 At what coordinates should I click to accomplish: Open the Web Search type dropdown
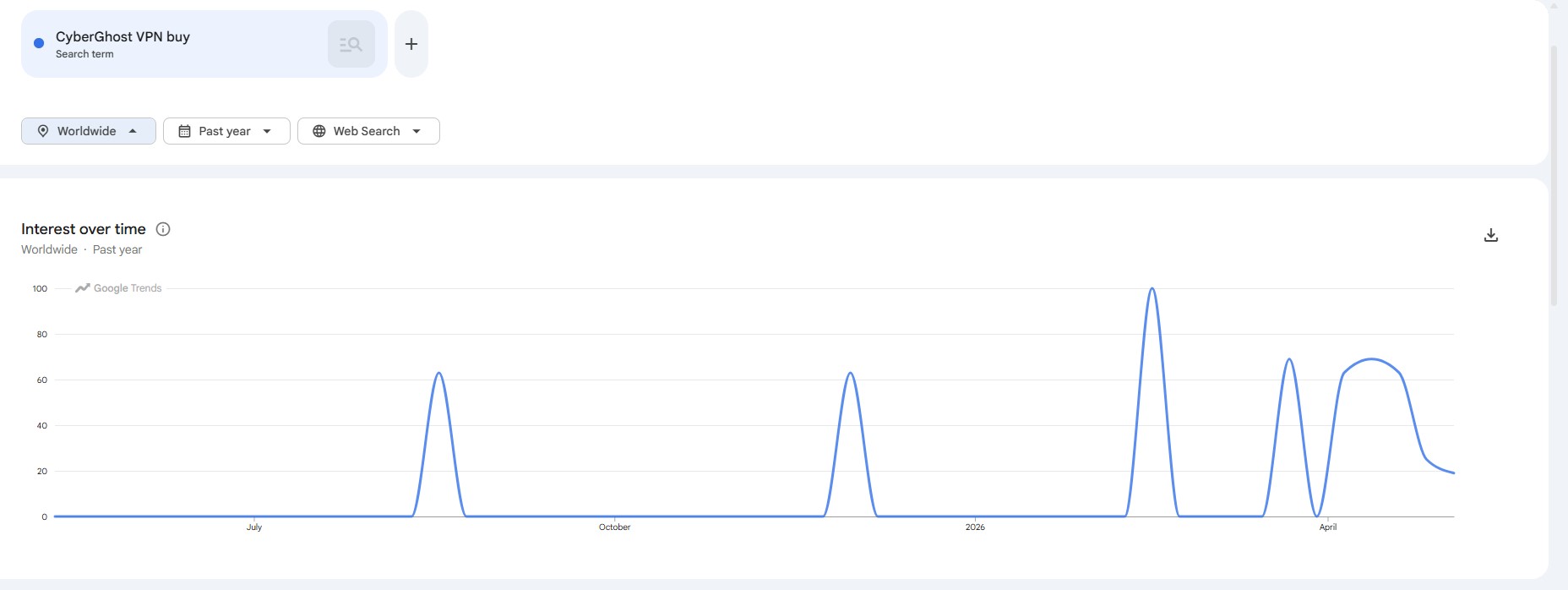click(x=368, y=131)
